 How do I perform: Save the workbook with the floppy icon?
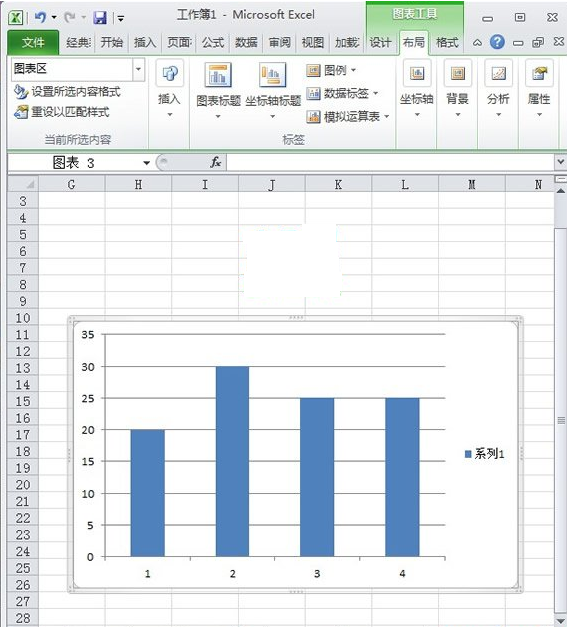pos(100,18)
